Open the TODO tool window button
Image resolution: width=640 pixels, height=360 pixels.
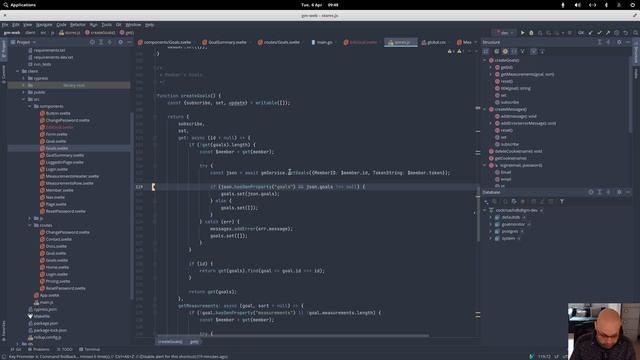click(65, 349)
